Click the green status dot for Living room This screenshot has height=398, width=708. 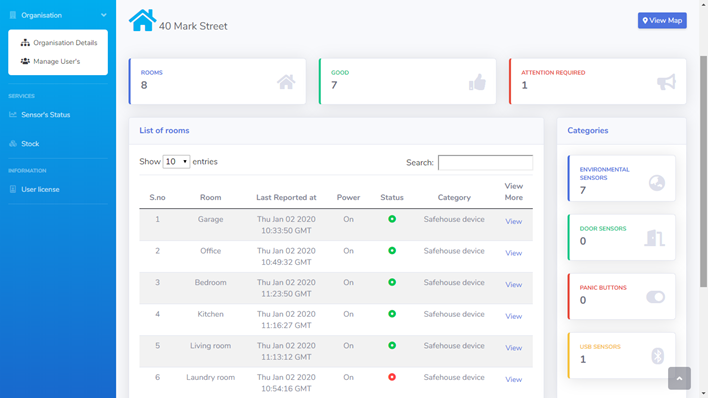(392, 346)
